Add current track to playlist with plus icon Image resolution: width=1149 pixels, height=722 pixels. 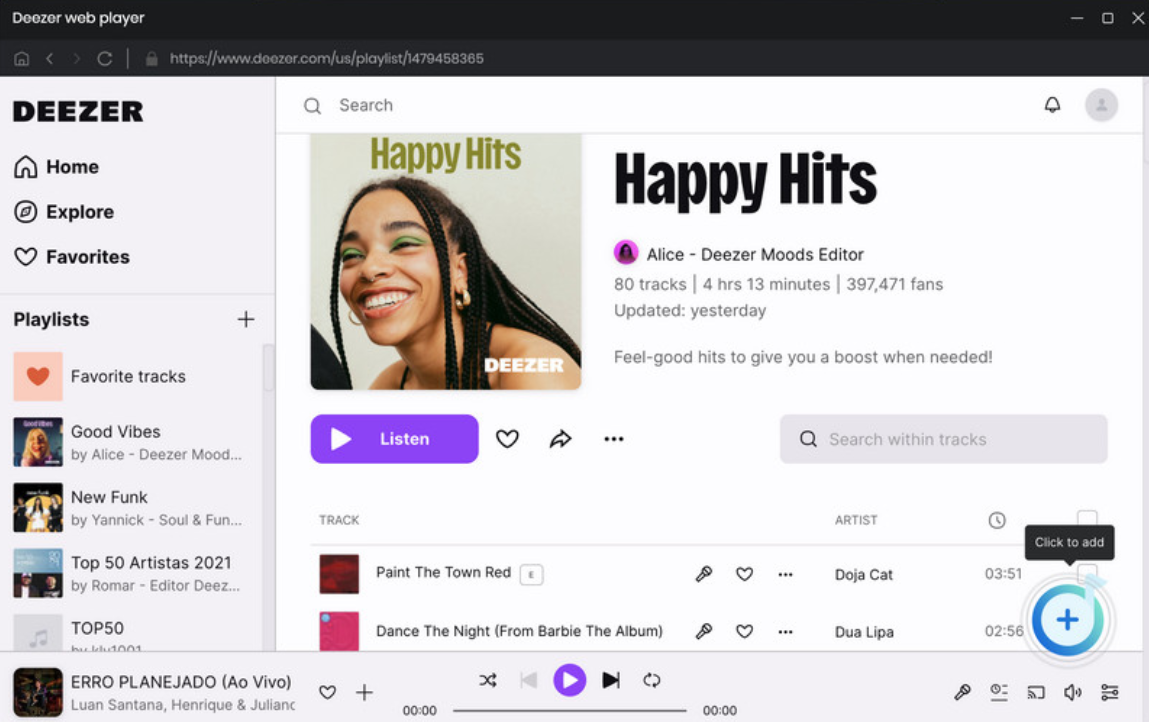[364, 692]
